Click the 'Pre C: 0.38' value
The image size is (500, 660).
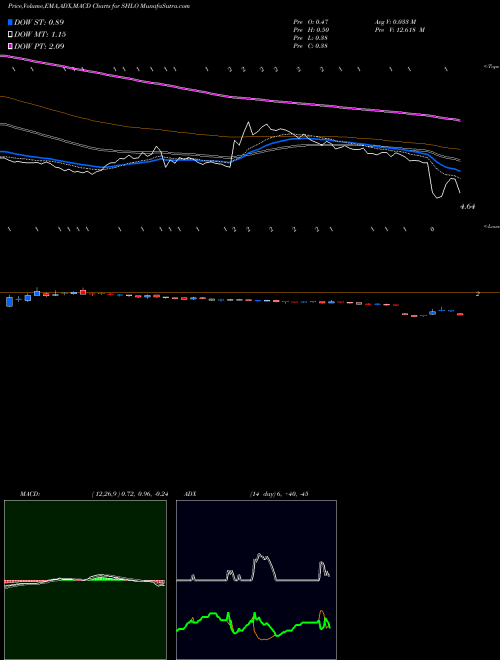click(x=311, y=46)
